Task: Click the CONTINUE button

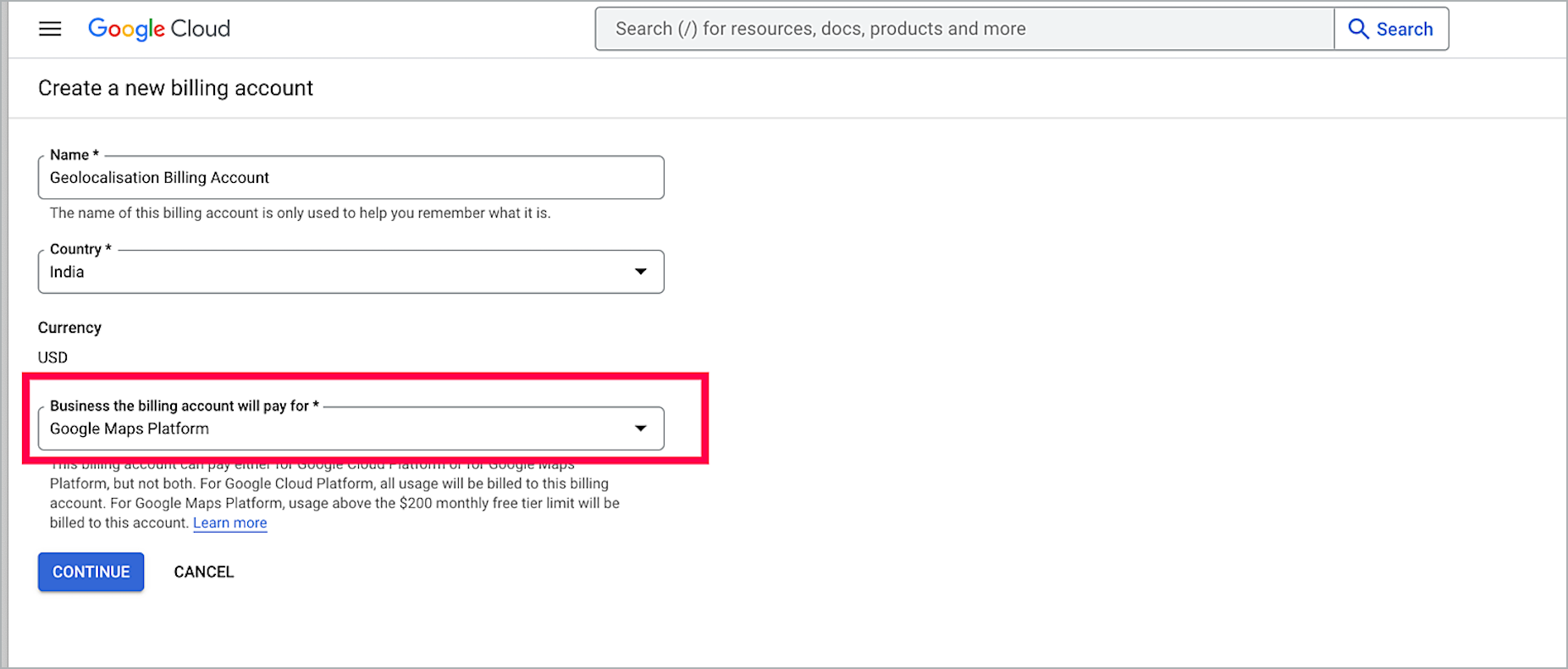Action: coord(91,572)
